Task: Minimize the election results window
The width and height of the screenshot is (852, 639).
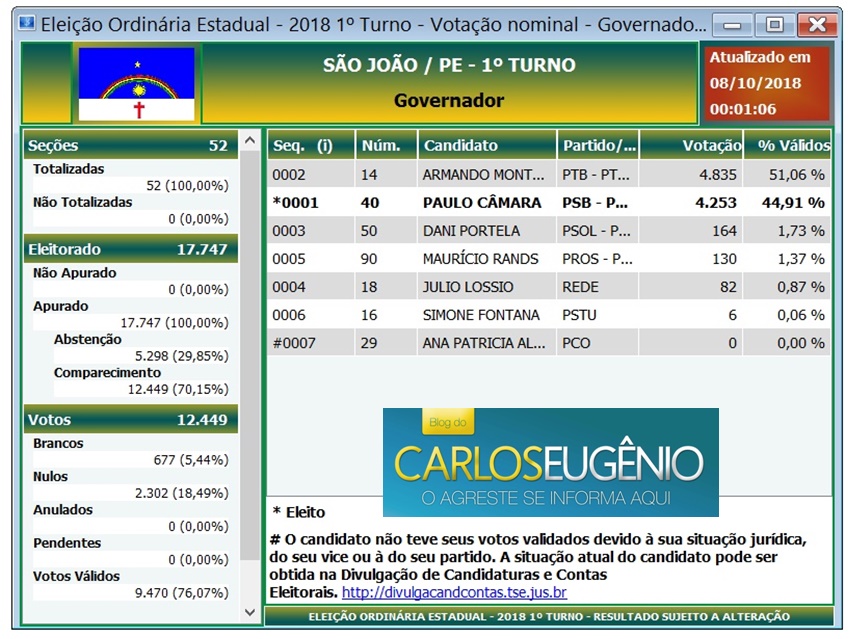Action: pyautogui.click(x=732, y=25)
